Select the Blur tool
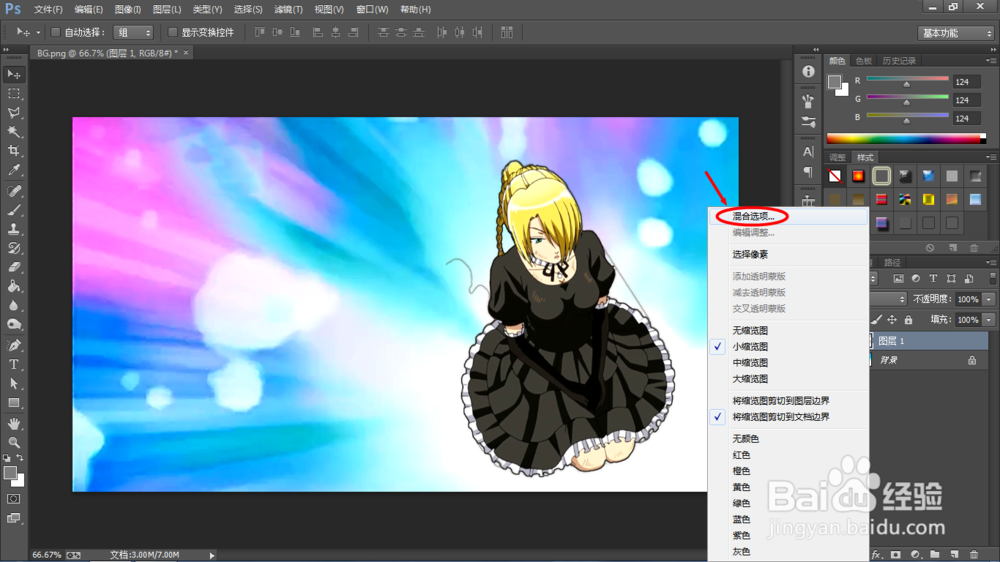Viewport: 1000px width, 562px height. pos(13,306)
